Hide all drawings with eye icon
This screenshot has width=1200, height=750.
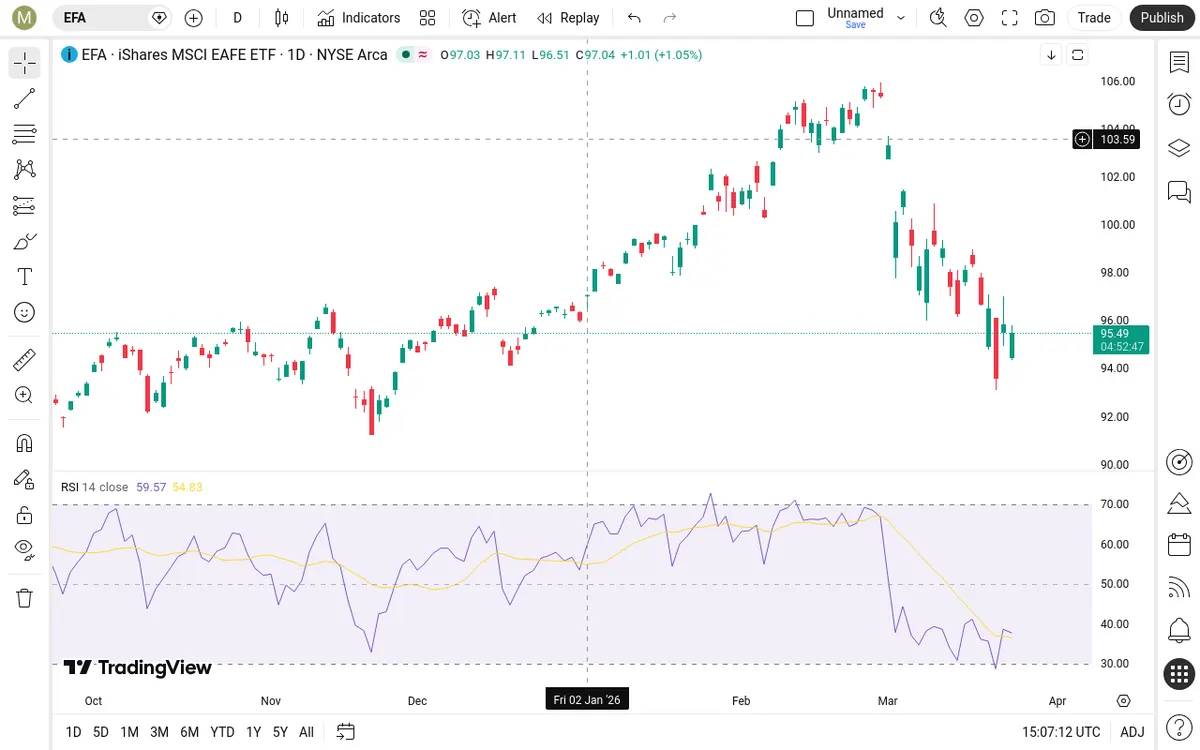tap(25, 549)
